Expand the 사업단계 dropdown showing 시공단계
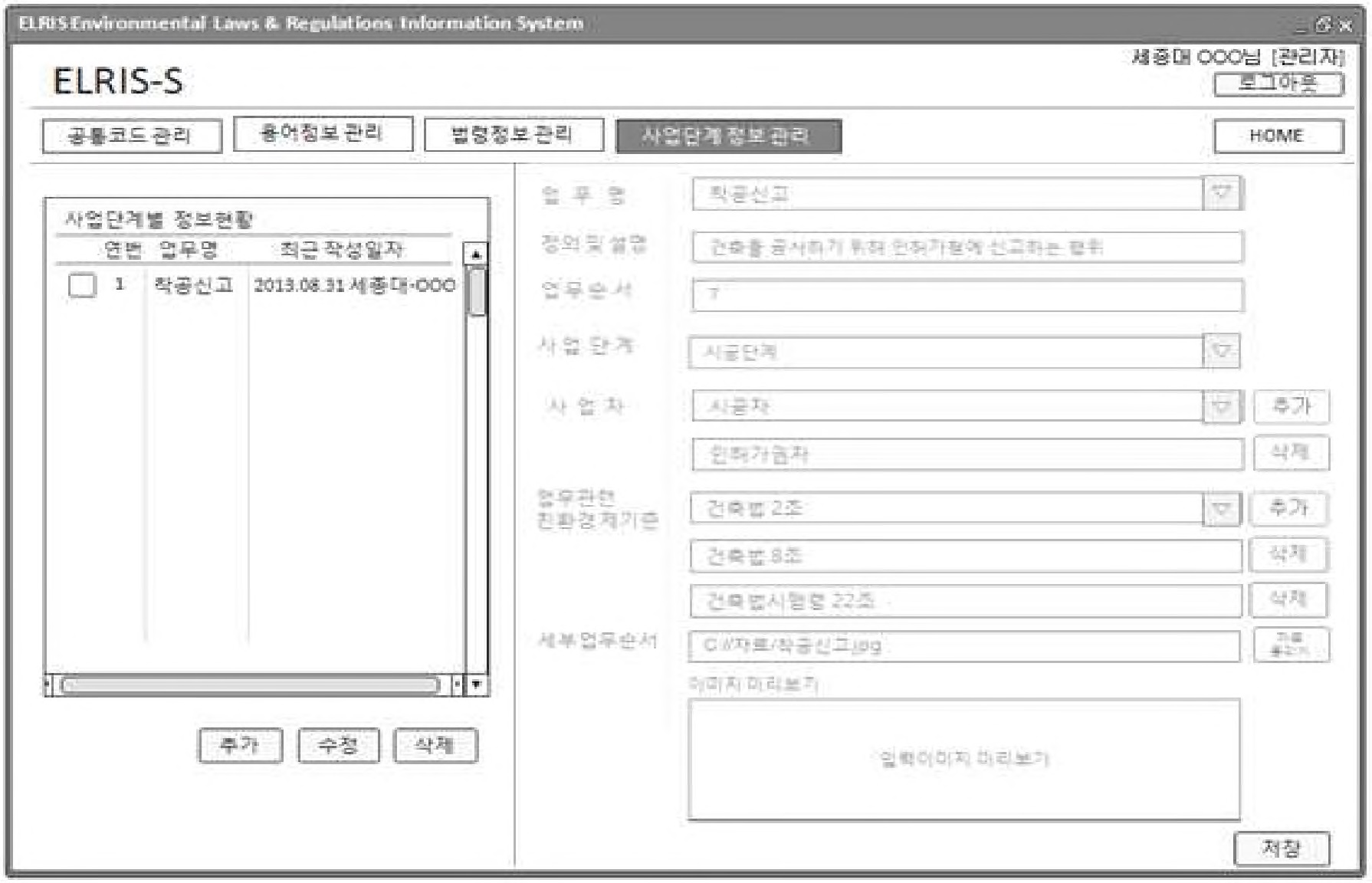This screenshot has height=883, width=1372. pyautogui.click(x=1221, y=352)
